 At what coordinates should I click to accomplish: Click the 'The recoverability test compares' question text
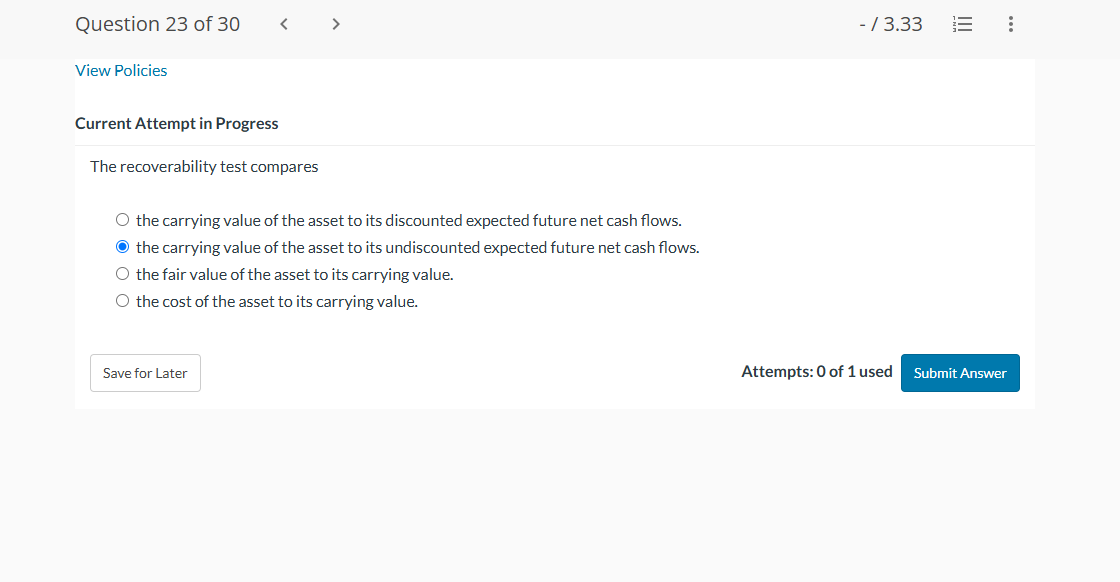(204, 166)
